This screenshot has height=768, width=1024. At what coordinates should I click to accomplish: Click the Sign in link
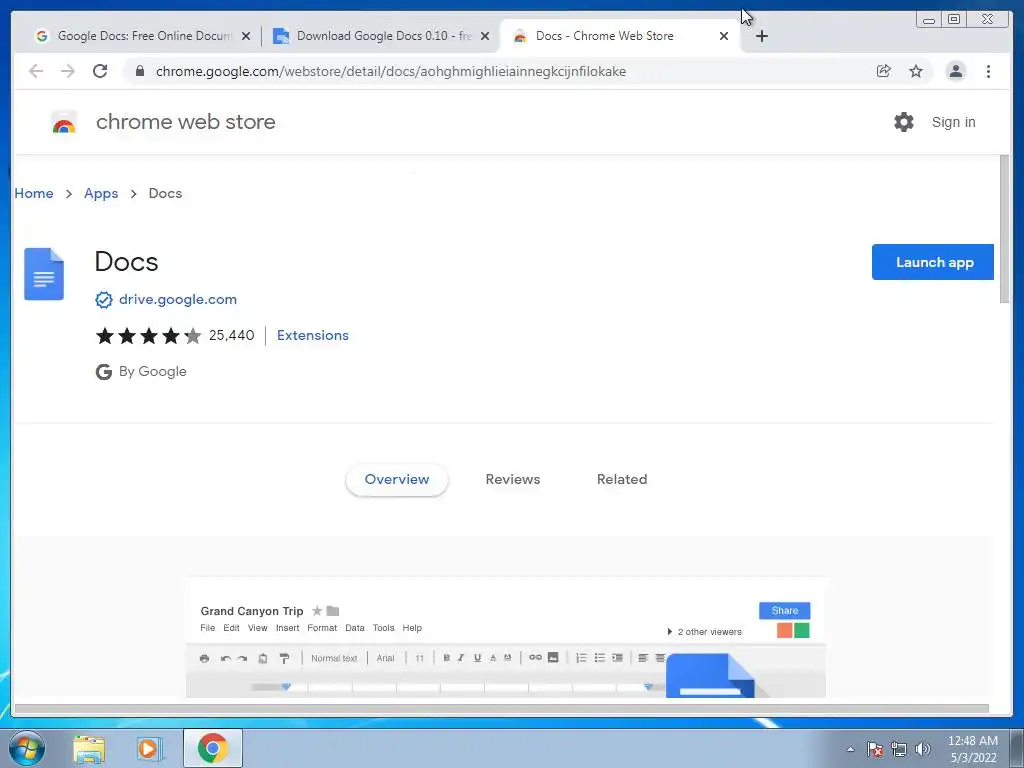click(953, 122)
